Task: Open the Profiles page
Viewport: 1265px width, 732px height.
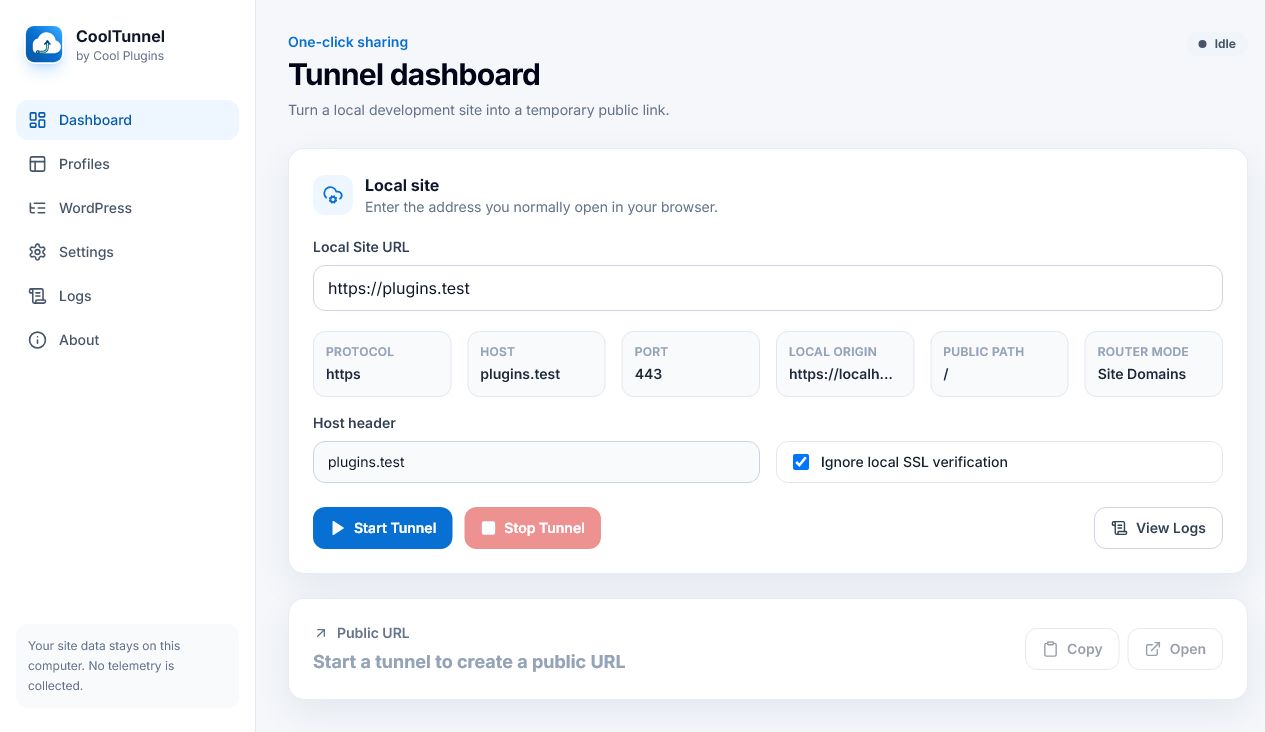Action: 127,164
